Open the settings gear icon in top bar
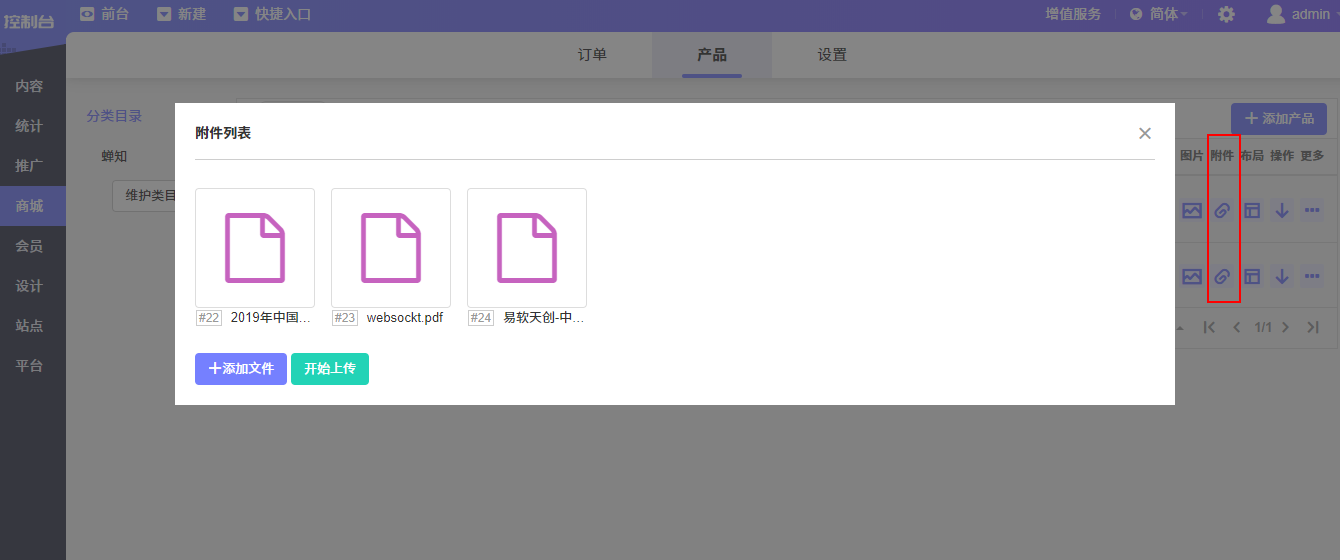 click(1226, 14)
